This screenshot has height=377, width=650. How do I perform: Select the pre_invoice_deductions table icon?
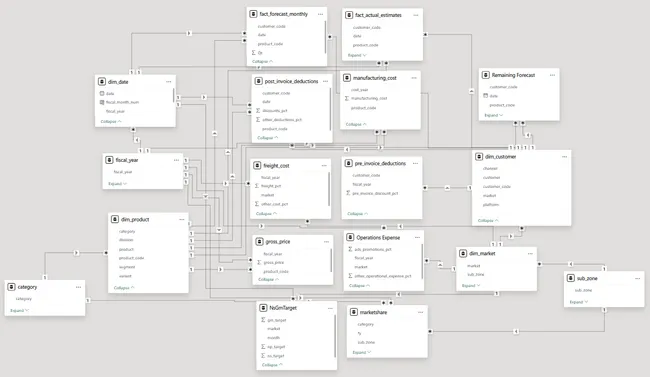pyautogui.click(x=349, y=163)
